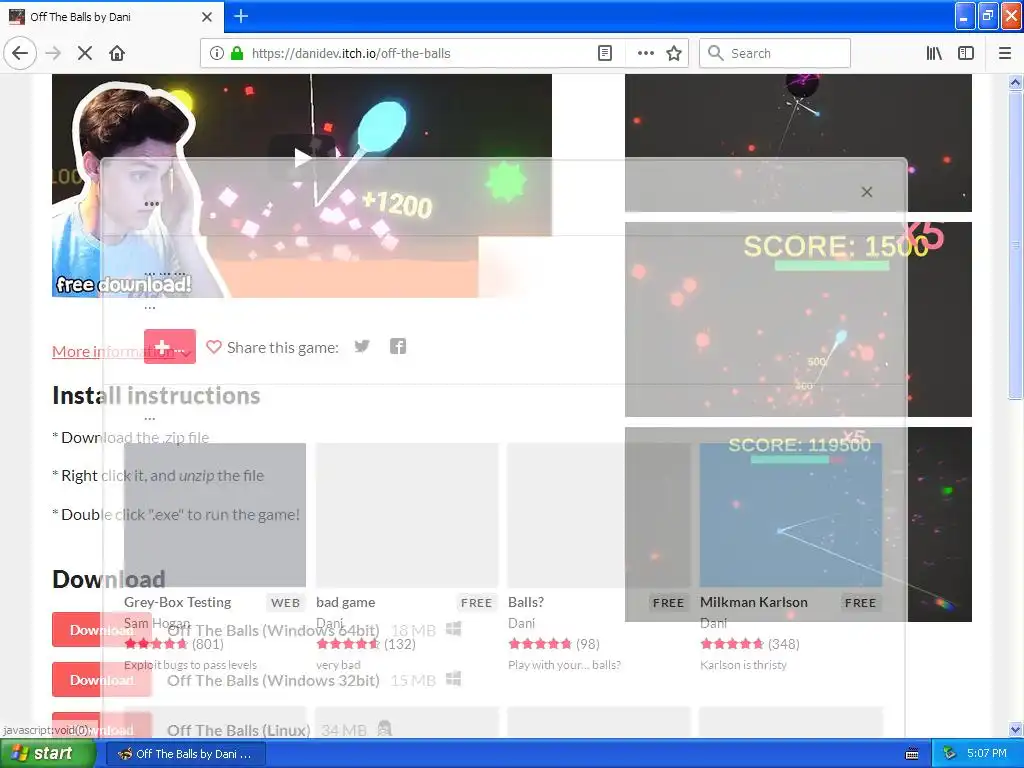Click the FREE tag on Milkman Karlson
Viewport: 1024px width, 768px height.
tap(860, 603)
